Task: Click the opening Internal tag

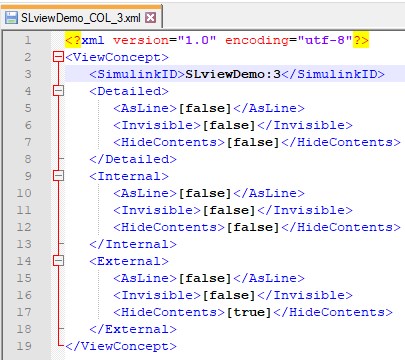Action: [x=129, y=176]
